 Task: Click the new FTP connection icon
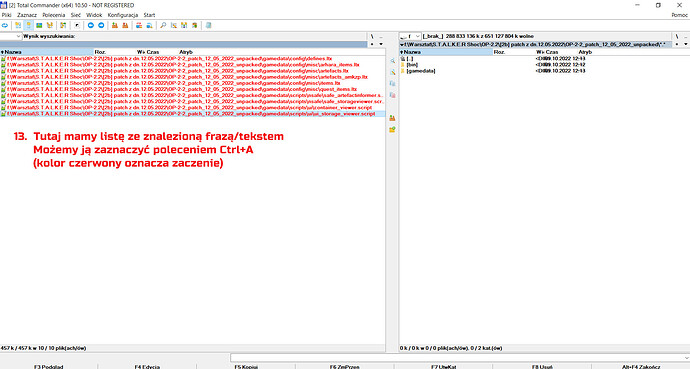pos(150,26)
